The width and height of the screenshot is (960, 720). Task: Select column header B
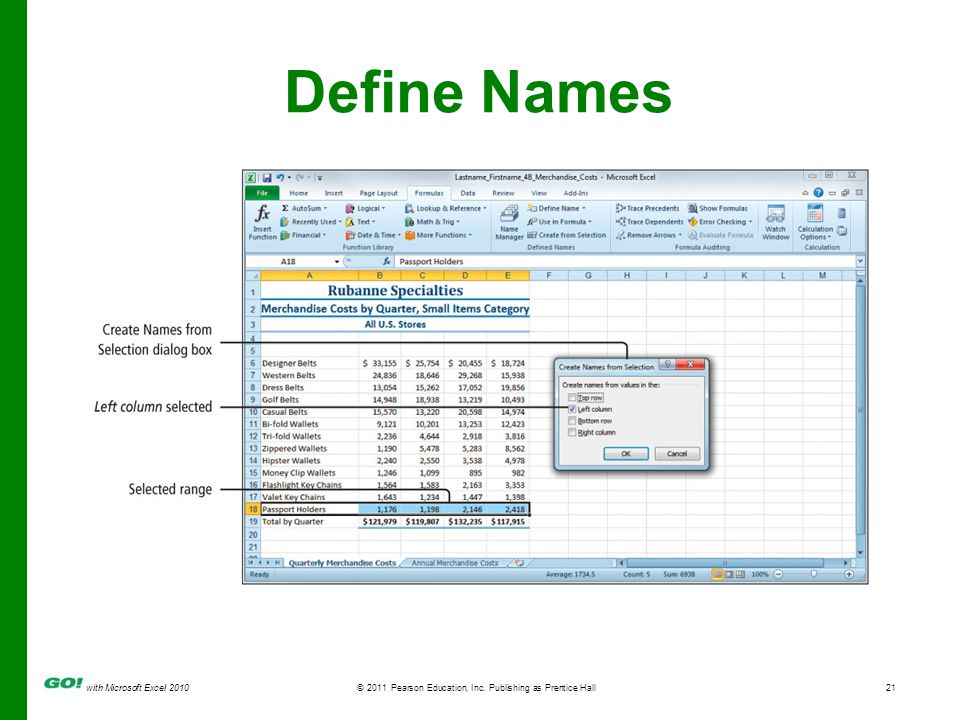click(x=380, y=276)
